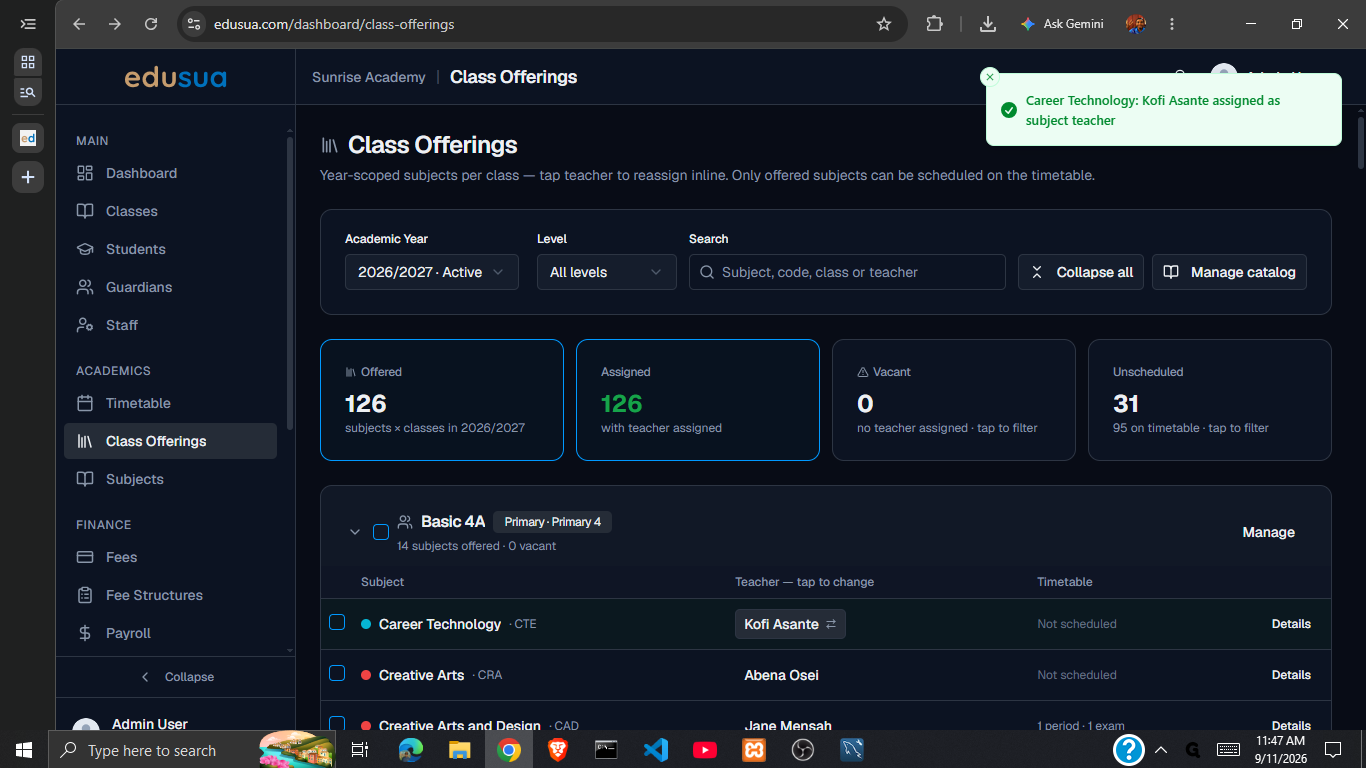The width and height of the screenshot is (1366, 768).
Task: Select the Basic 4A class checkbox
Action: pos(381,532)
